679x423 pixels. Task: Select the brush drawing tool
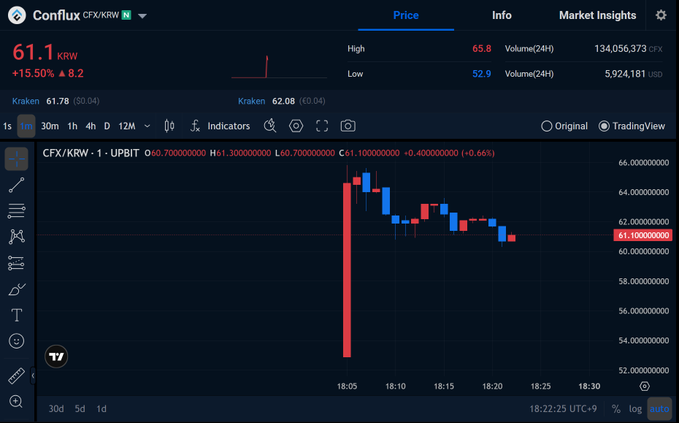pos(16,289)
